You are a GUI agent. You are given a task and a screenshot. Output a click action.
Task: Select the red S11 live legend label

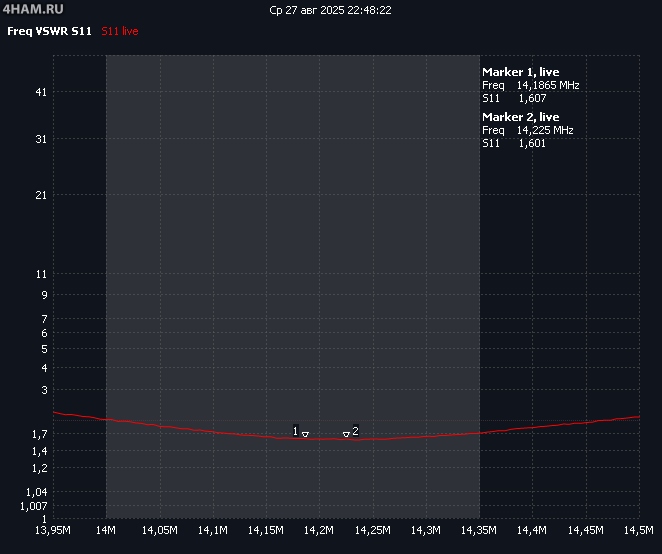point(120,32)
